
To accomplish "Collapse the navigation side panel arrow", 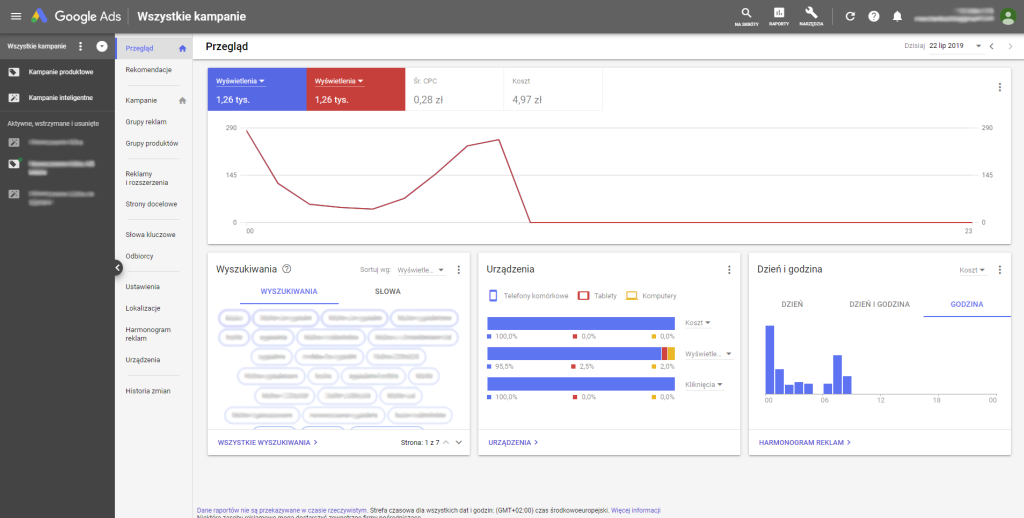I will pyautogui.click(x=117, y=267).
